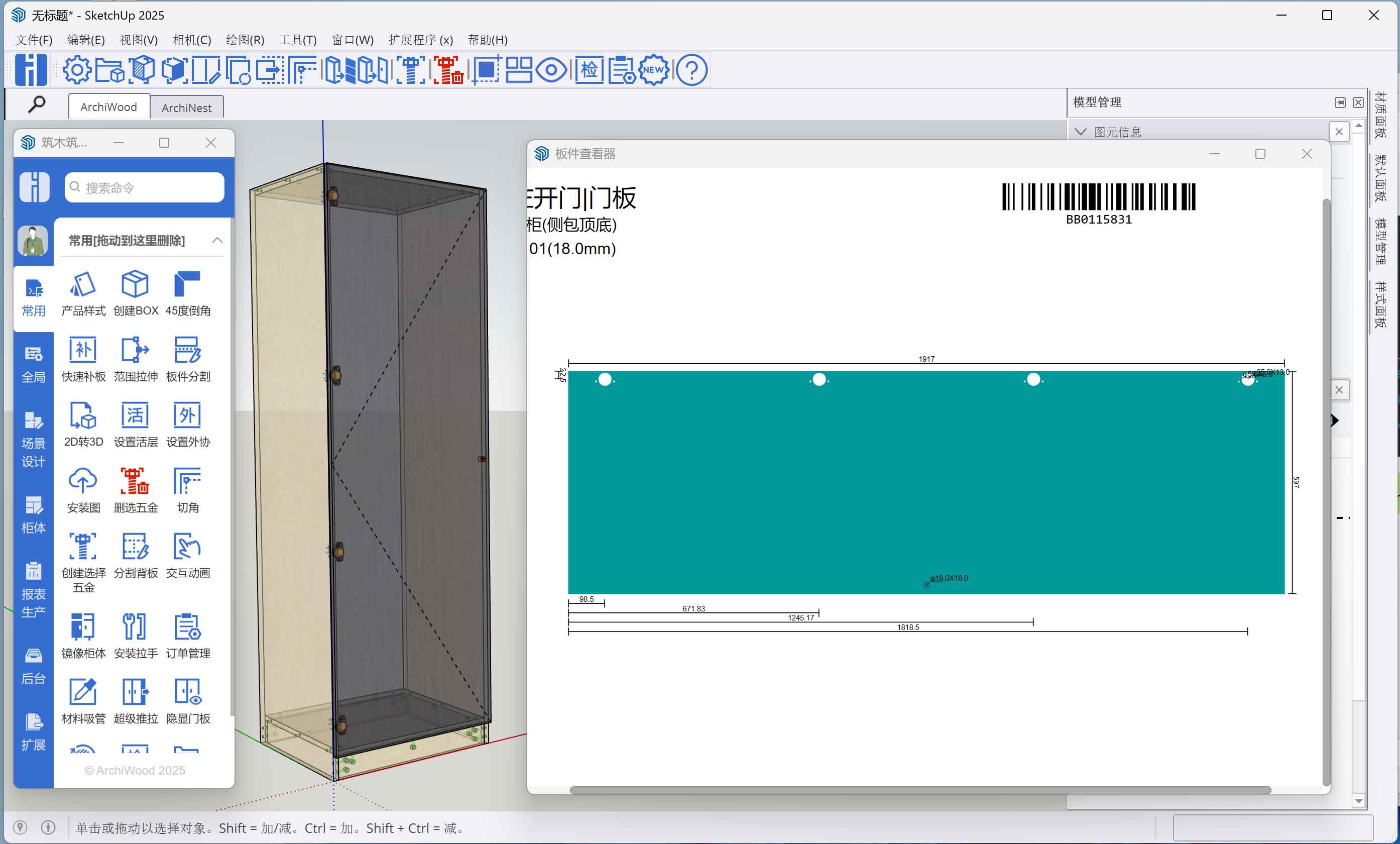Open the 订单管理 order management icon
This screenshot has width=1400, height=844.
point(187,627)
